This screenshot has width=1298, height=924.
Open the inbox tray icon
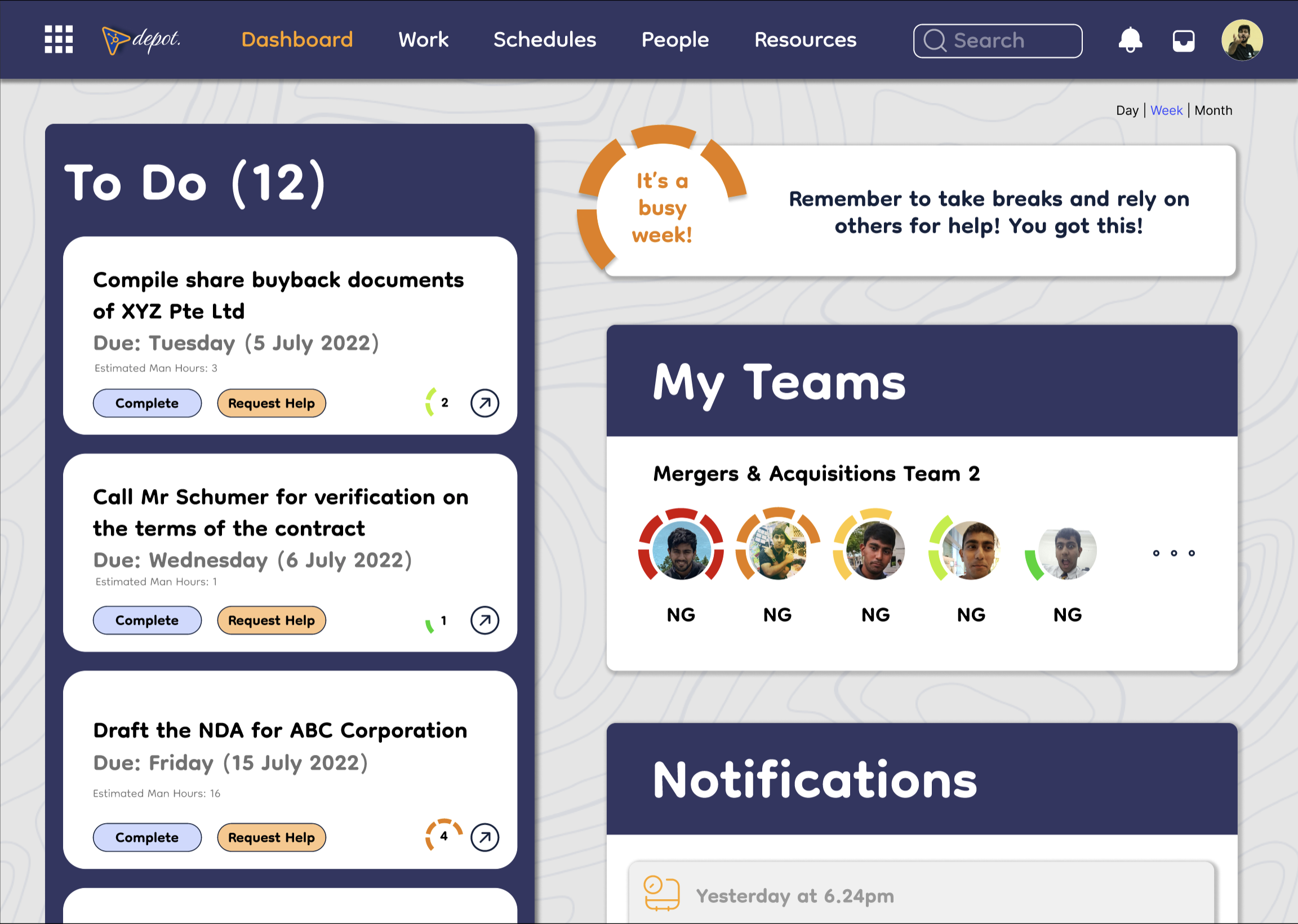tap(1183, 41)
